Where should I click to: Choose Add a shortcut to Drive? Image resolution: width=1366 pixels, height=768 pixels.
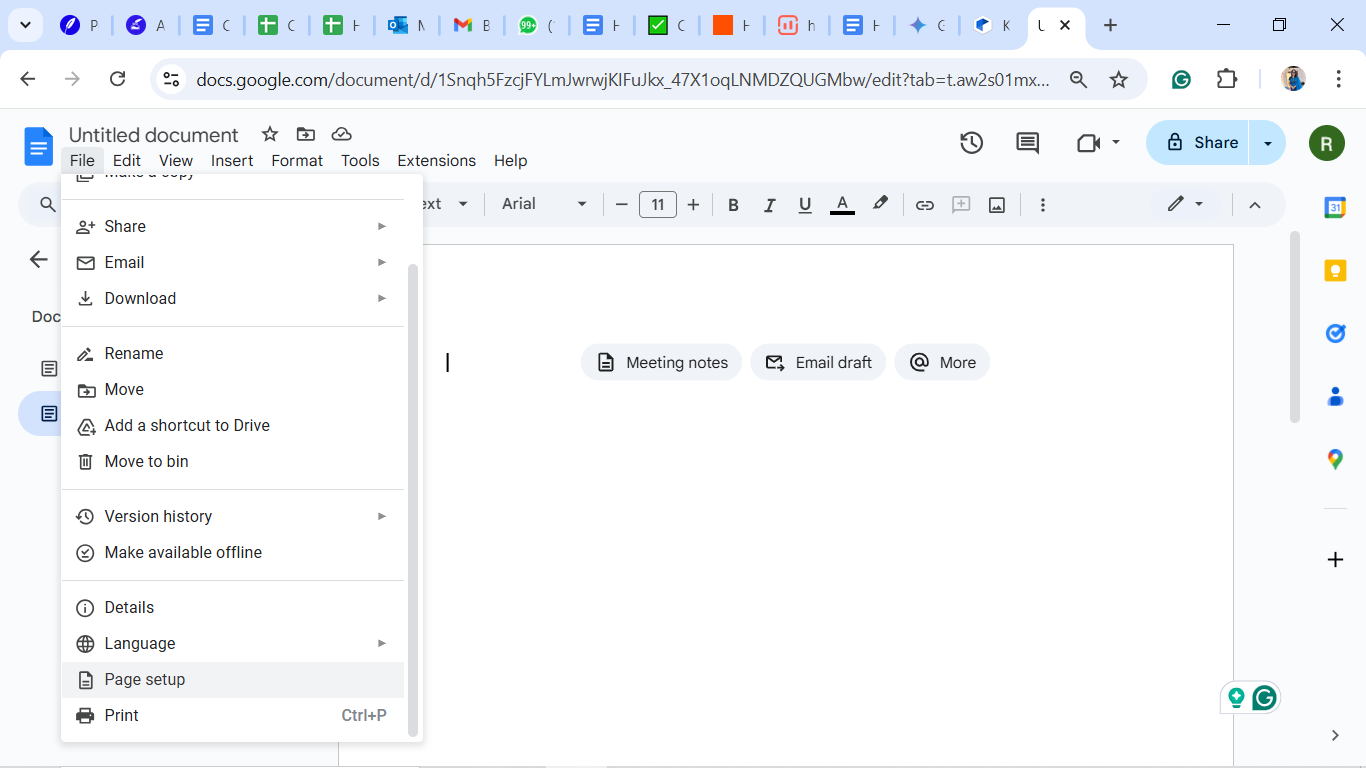click(232, 425)
